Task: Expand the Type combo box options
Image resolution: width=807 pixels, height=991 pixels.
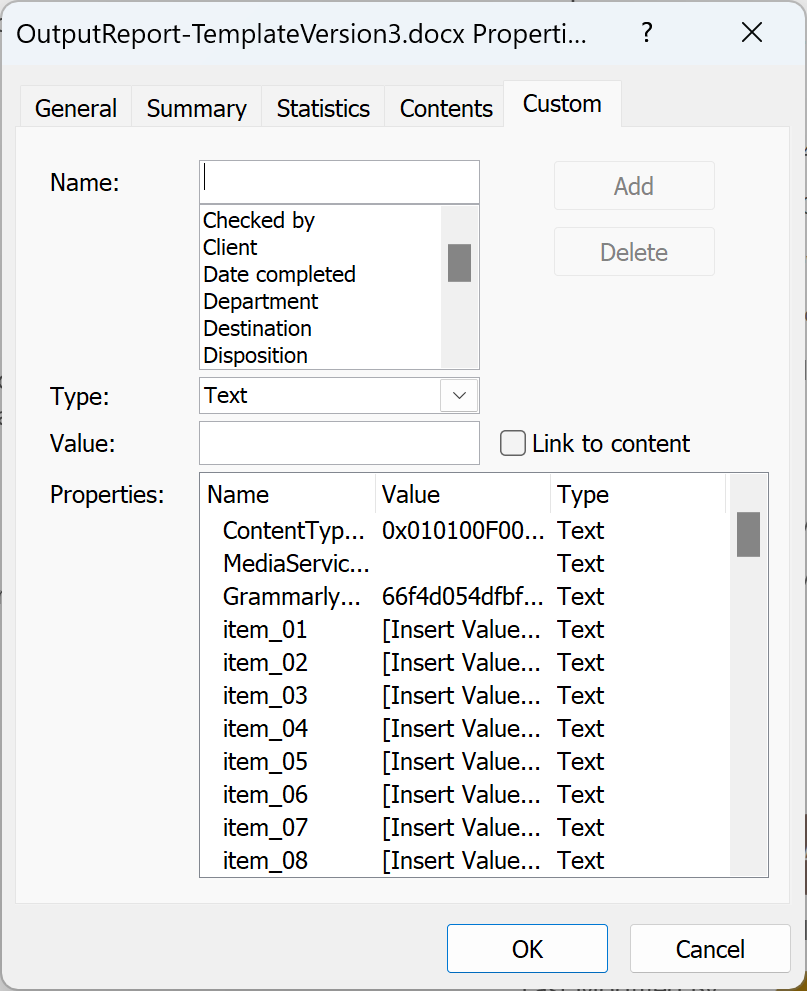Action: pyautogui.click(x=459, y=396)
